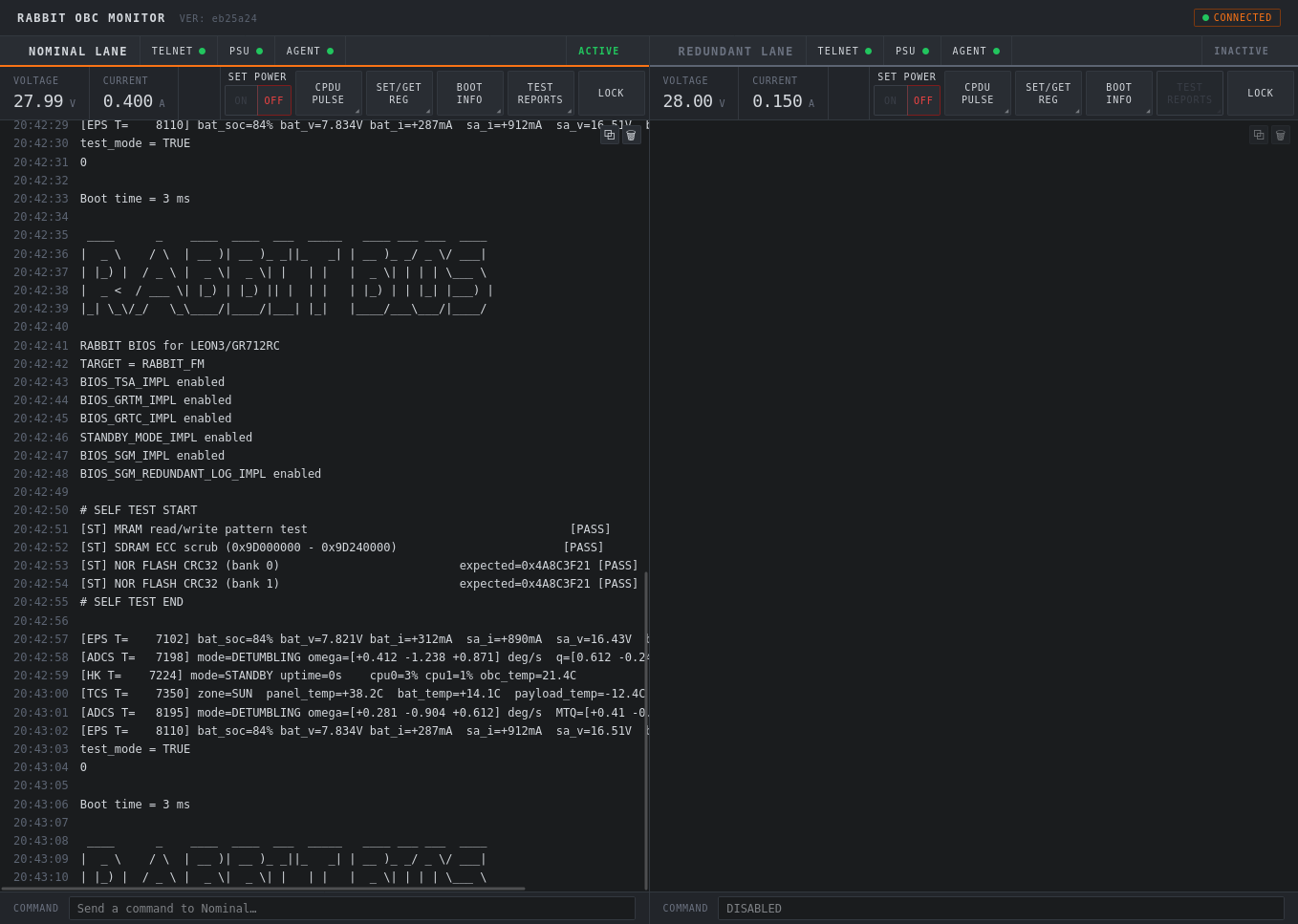Click log line 'TARGET = RABBIT_FM'

(142, 364)
